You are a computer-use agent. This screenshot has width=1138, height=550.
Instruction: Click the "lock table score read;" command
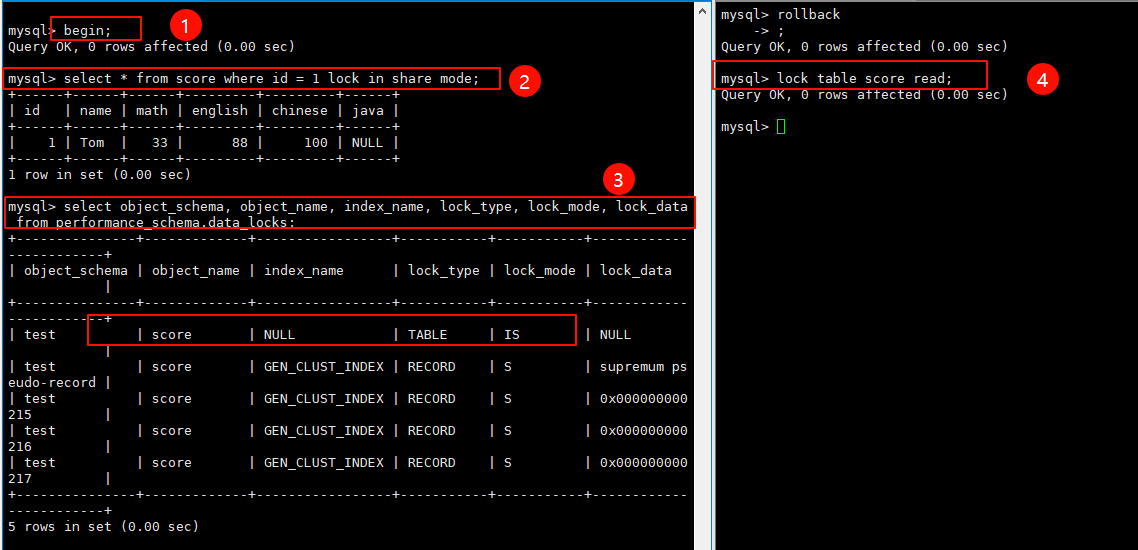864,78
